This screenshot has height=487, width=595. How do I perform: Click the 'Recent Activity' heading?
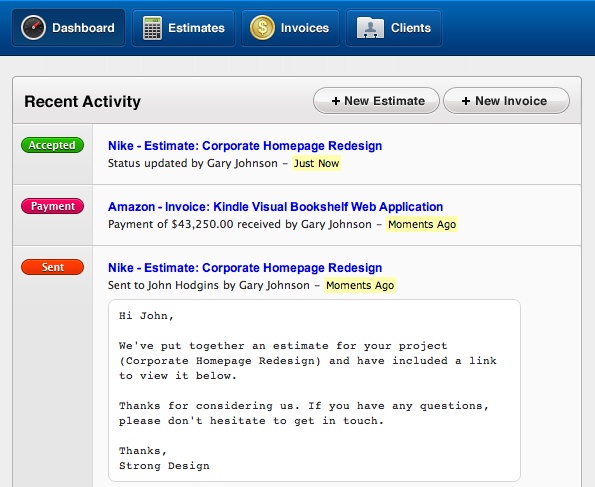pyautogui.click(x=82, y=101)
